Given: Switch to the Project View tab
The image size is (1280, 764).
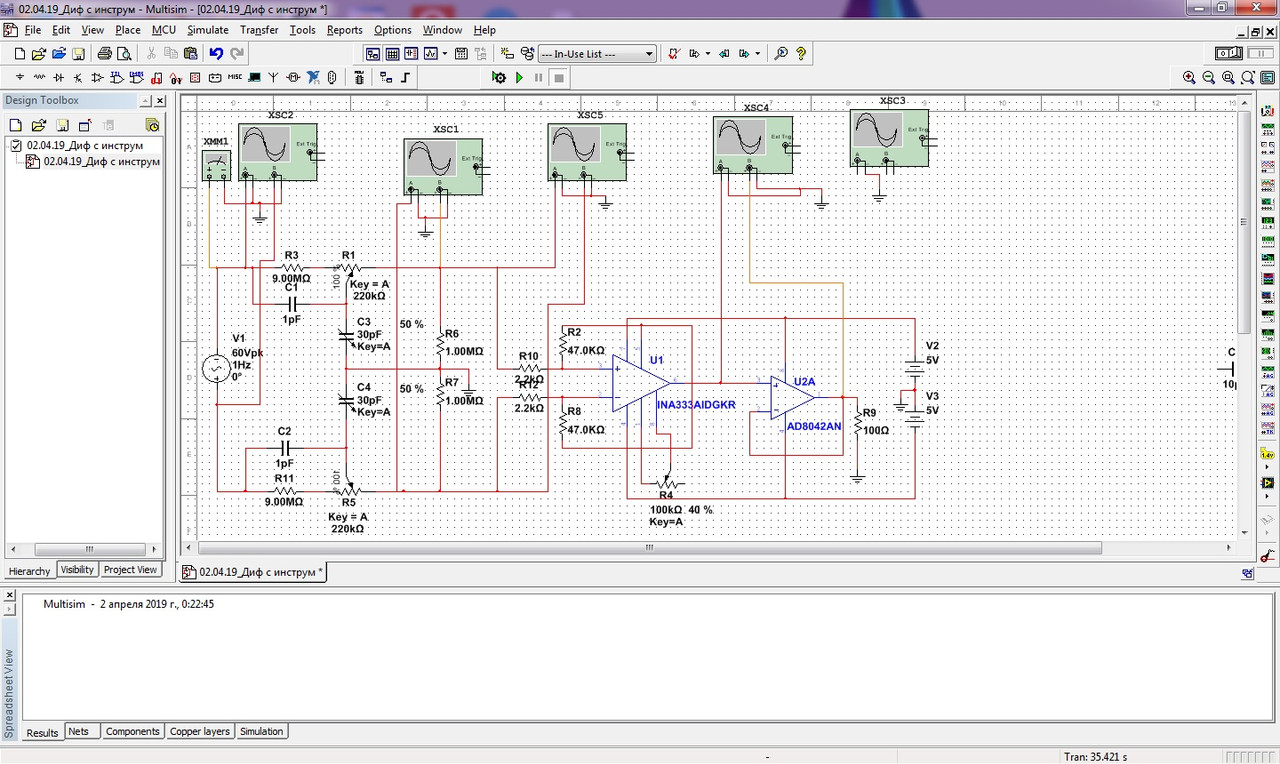Looking at the screenshot, I should 131,570.
